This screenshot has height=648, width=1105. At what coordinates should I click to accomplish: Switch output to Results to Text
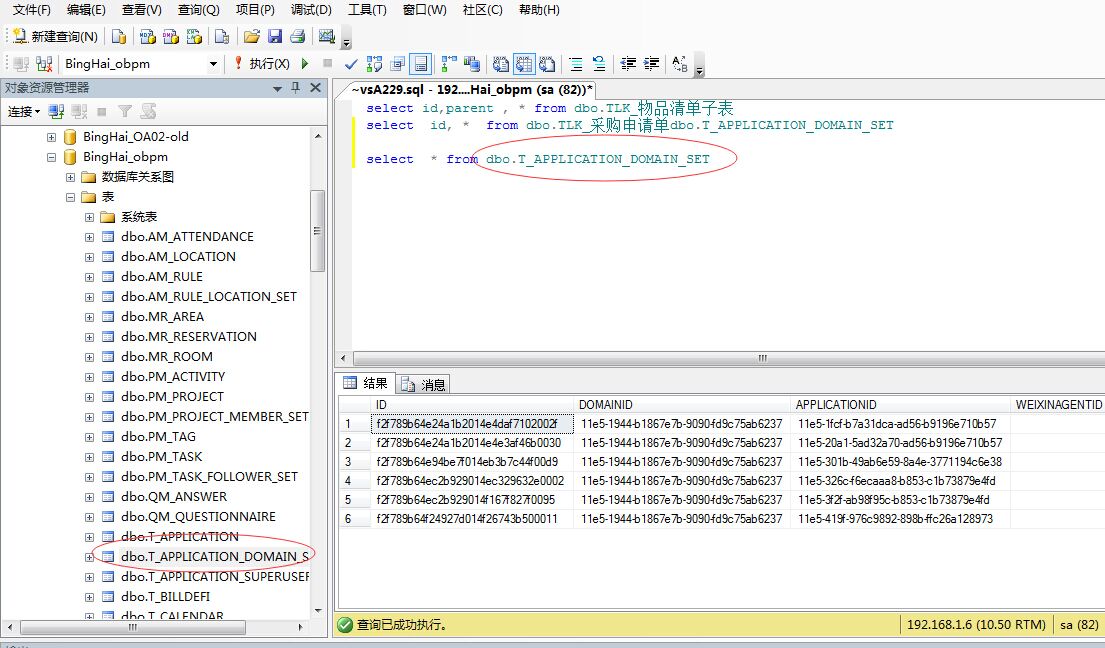tap(500, 64)
